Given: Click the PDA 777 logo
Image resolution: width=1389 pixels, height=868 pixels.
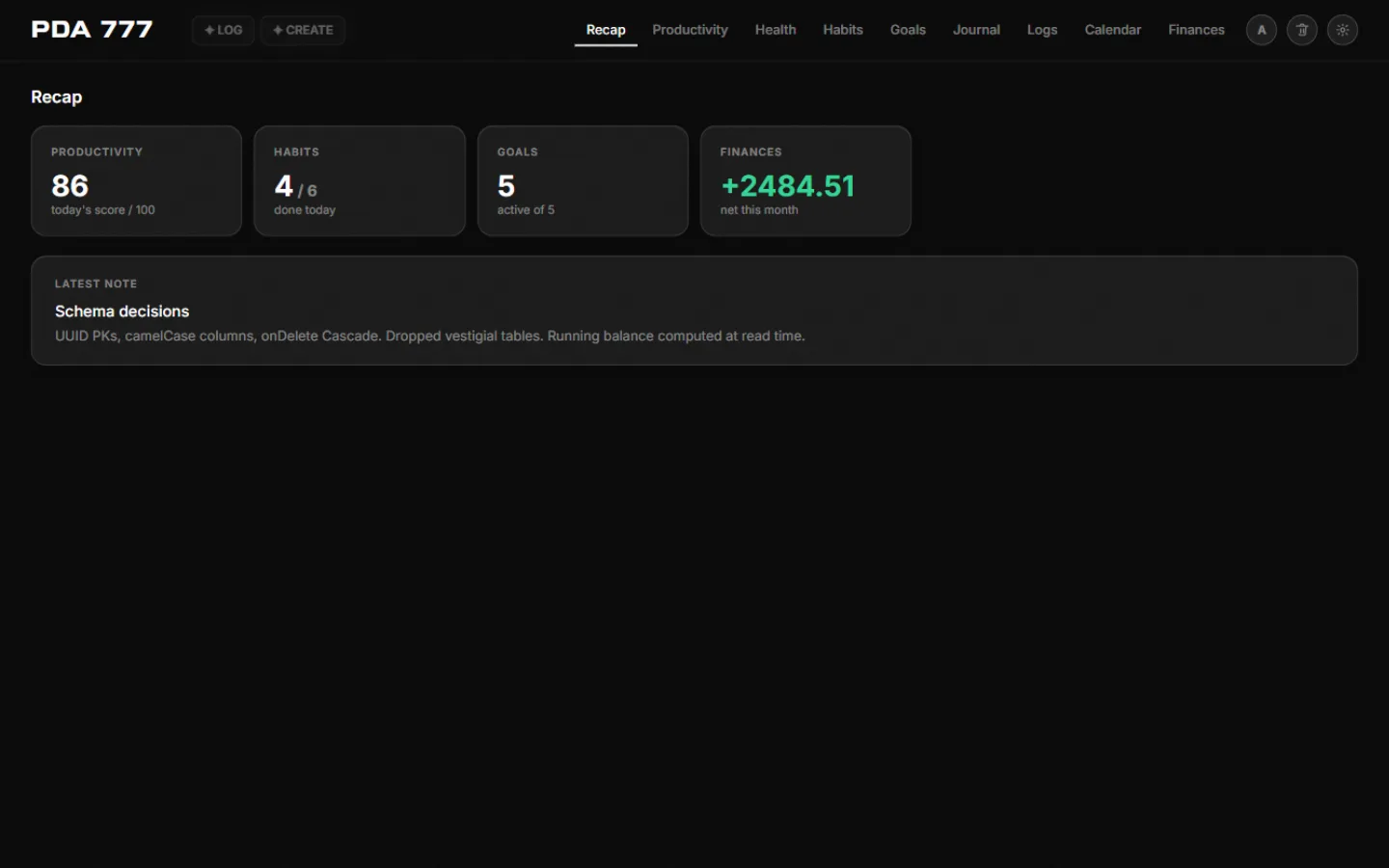Looking at the screenshot, I should coord(92,30).
